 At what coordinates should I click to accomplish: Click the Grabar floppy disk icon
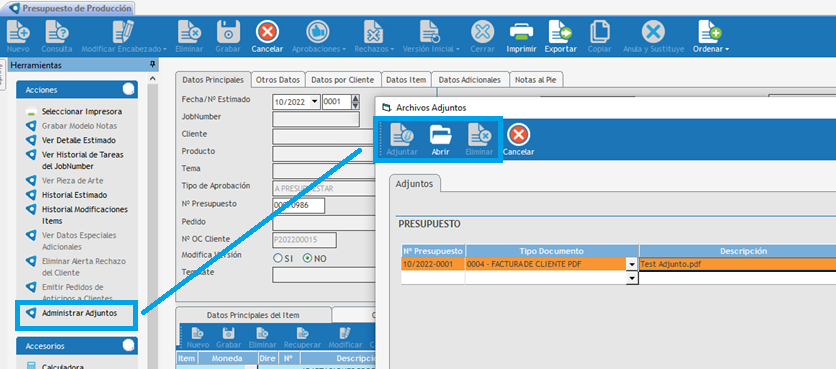tap(228, 33)
